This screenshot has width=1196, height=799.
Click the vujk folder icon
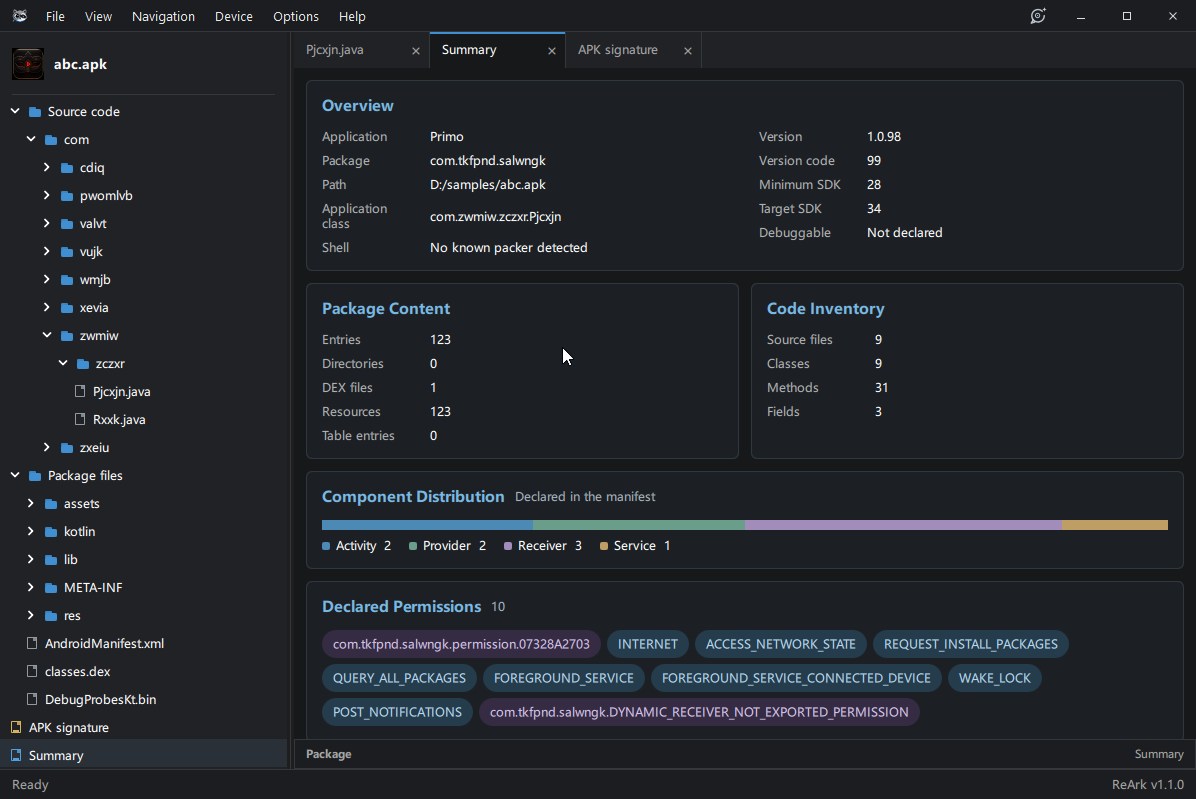(x=67, y=252)
